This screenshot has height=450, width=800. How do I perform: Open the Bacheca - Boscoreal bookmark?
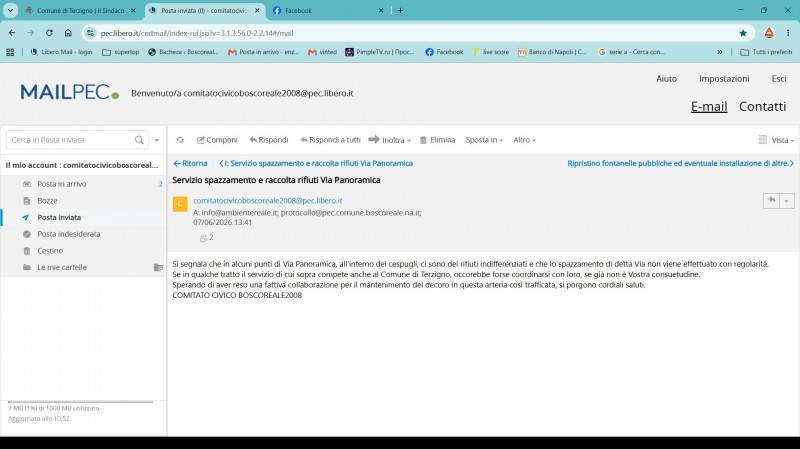point(183,52)
